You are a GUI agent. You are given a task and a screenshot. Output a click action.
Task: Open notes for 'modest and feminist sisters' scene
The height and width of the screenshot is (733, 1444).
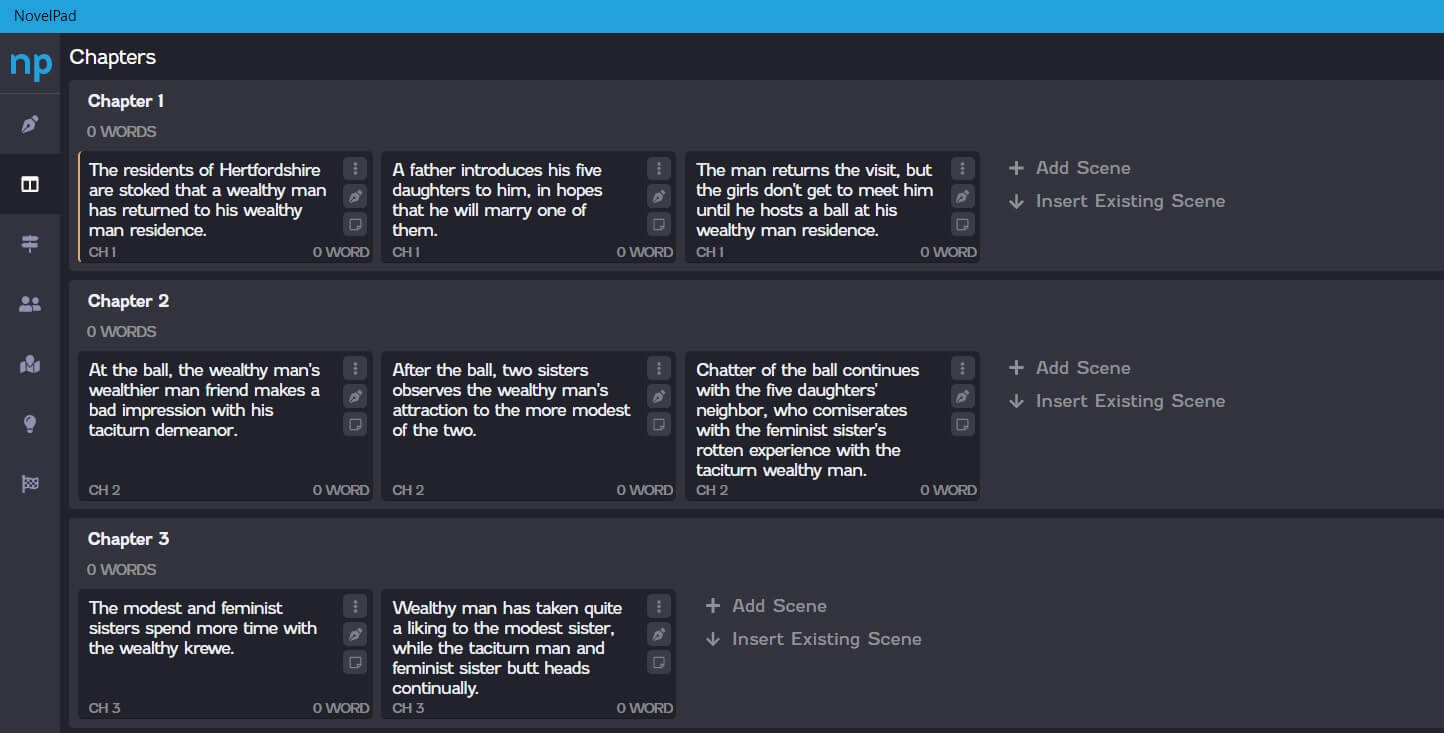[x=354, y=661]
